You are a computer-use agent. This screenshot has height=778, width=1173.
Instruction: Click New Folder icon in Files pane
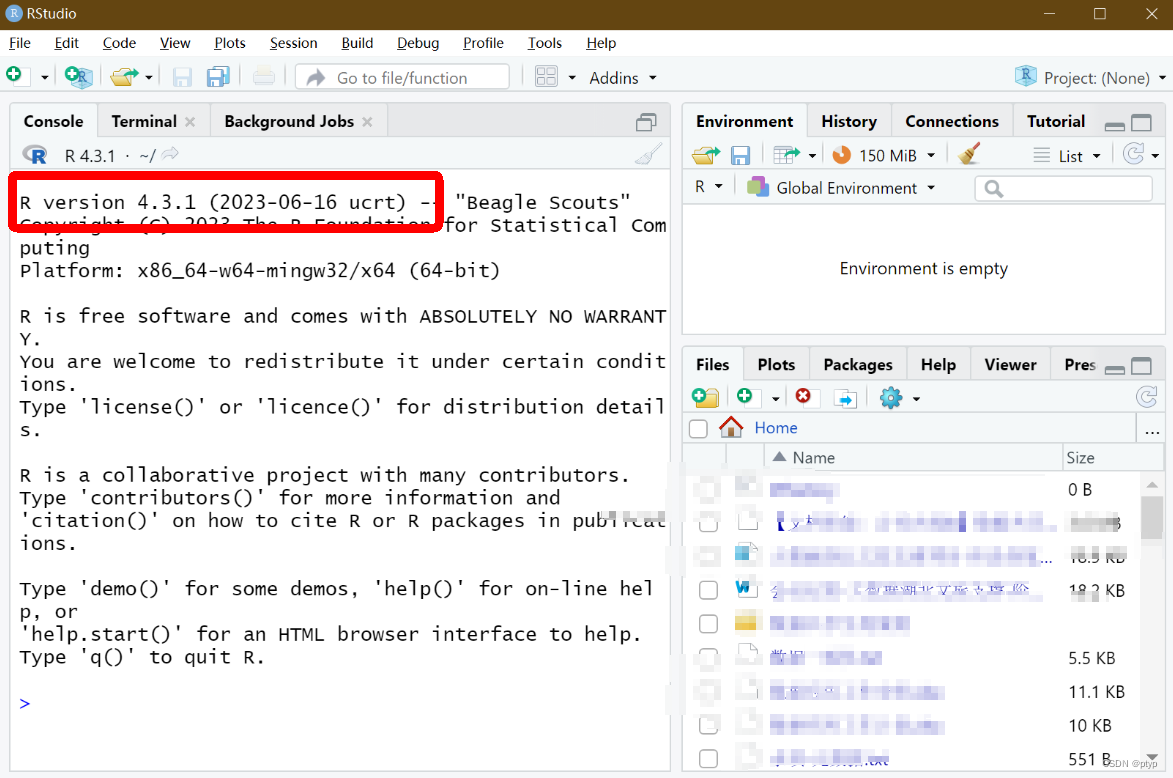(x=705, y=397)
